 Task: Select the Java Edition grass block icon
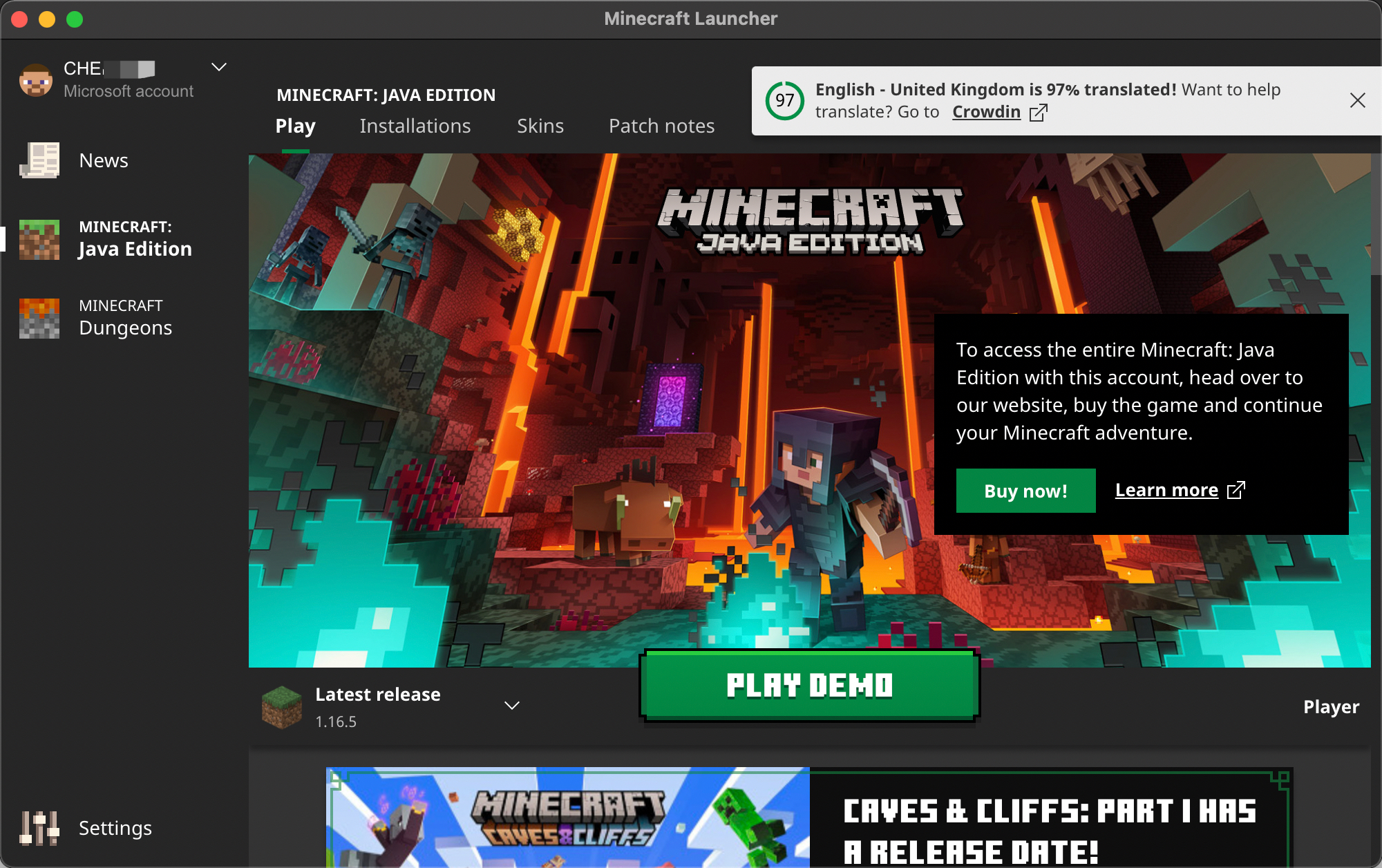pos(39,239)
